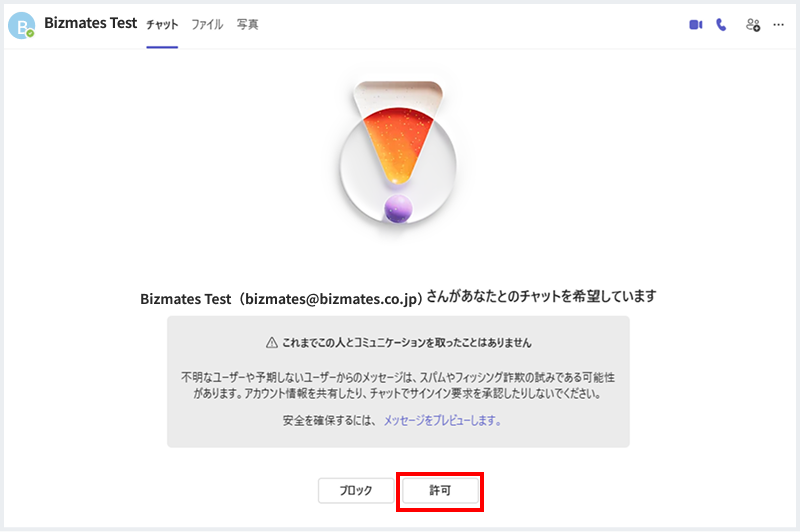Switch to the ファイル tab
The image size is (800, 532).
pos(207,24)
